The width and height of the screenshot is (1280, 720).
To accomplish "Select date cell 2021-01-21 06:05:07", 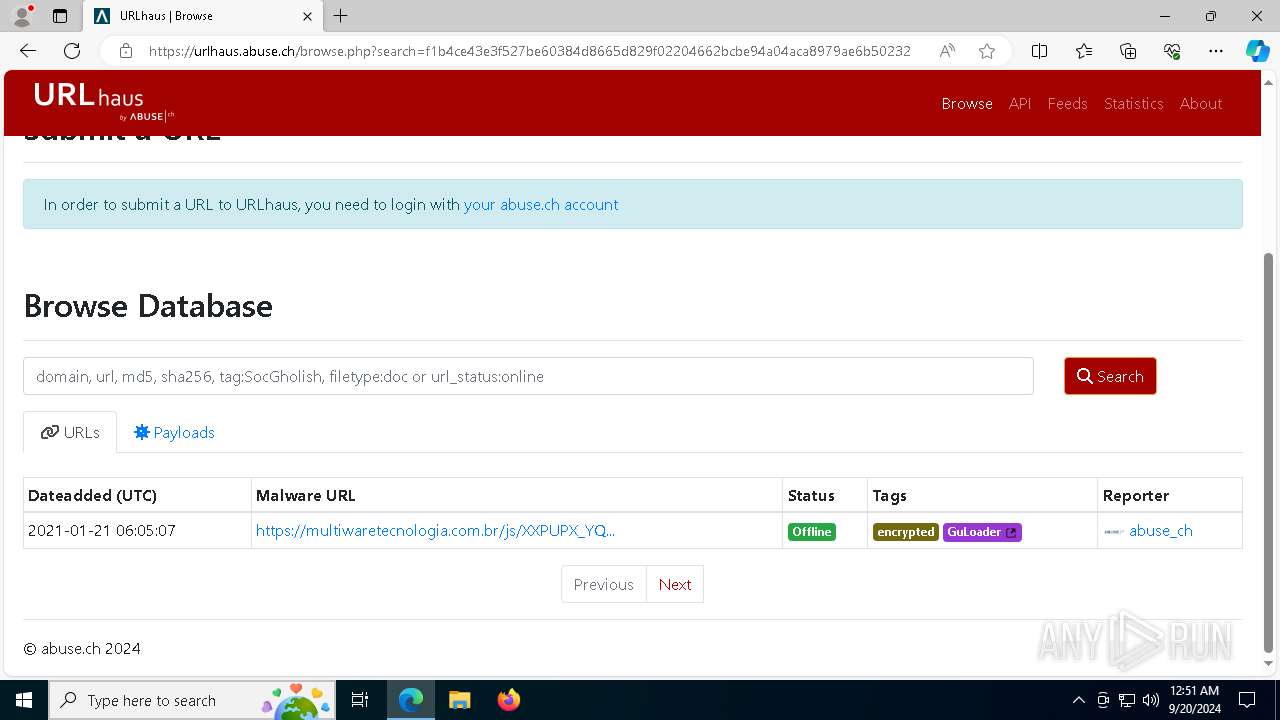I will (x=138, y=531).
